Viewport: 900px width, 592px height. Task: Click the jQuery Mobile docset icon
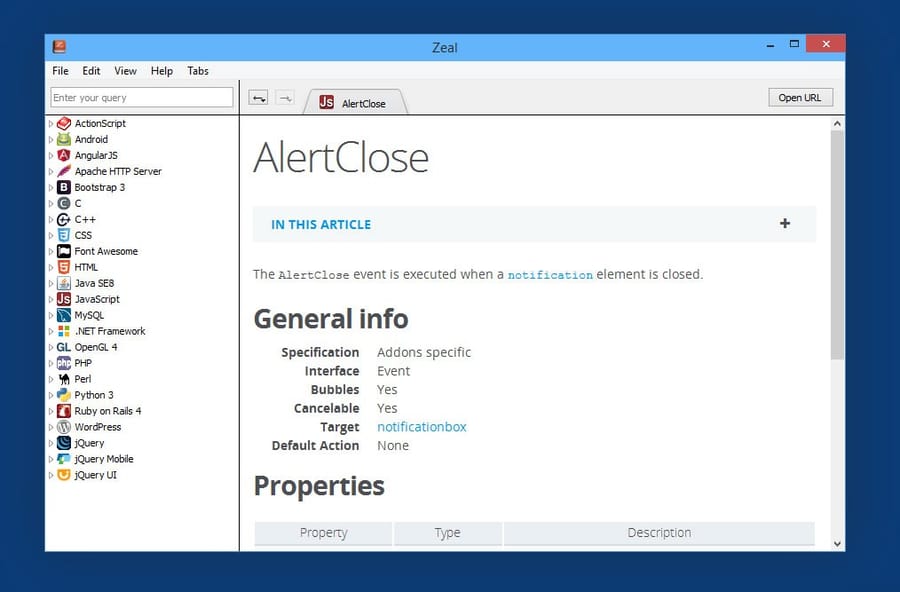(64, 459)
